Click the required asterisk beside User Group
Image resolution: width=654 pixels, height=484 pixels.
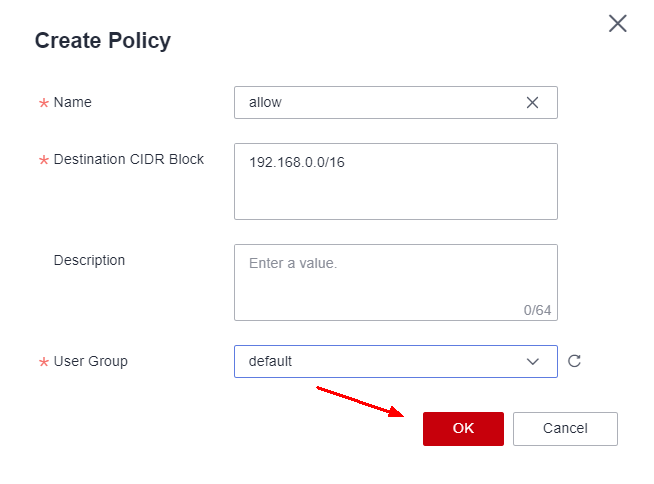44,363
